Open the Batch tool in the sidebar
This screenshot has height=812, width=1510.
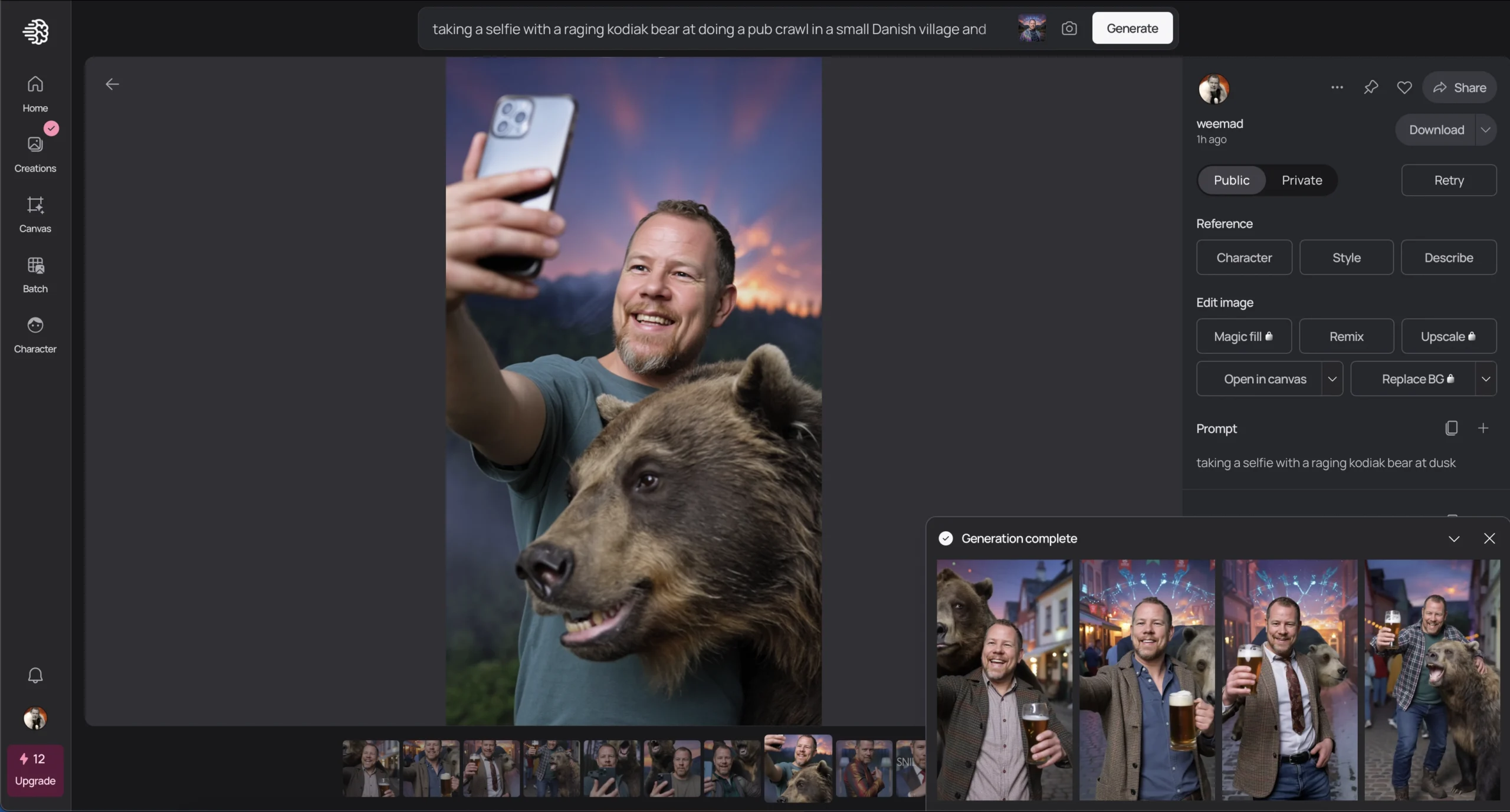click(35, 274)
